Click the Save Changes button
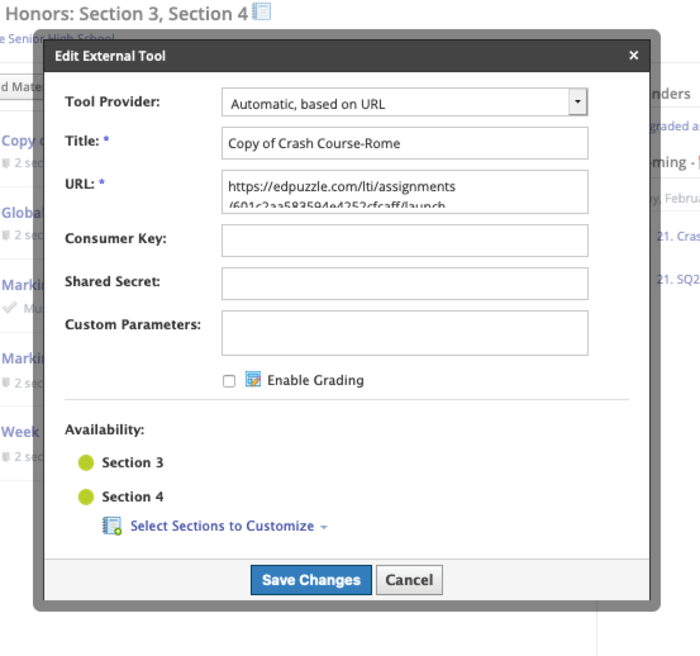The width and height of the screenshot is (700, 656). 311,580
